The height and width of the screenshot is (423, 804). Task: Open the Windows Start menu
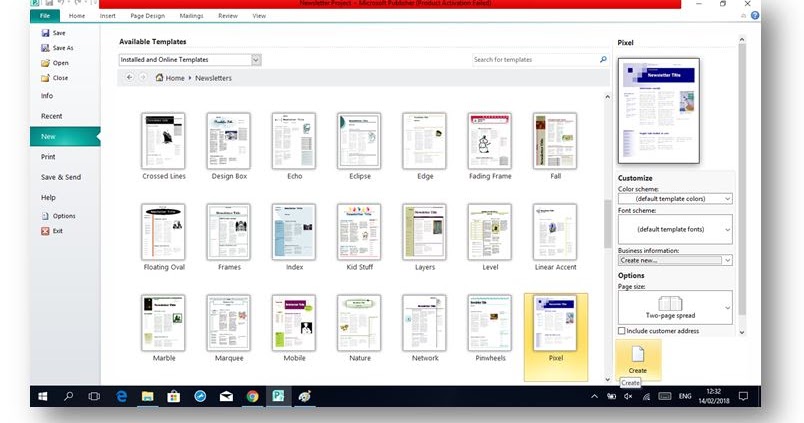(x=43, y=396)
